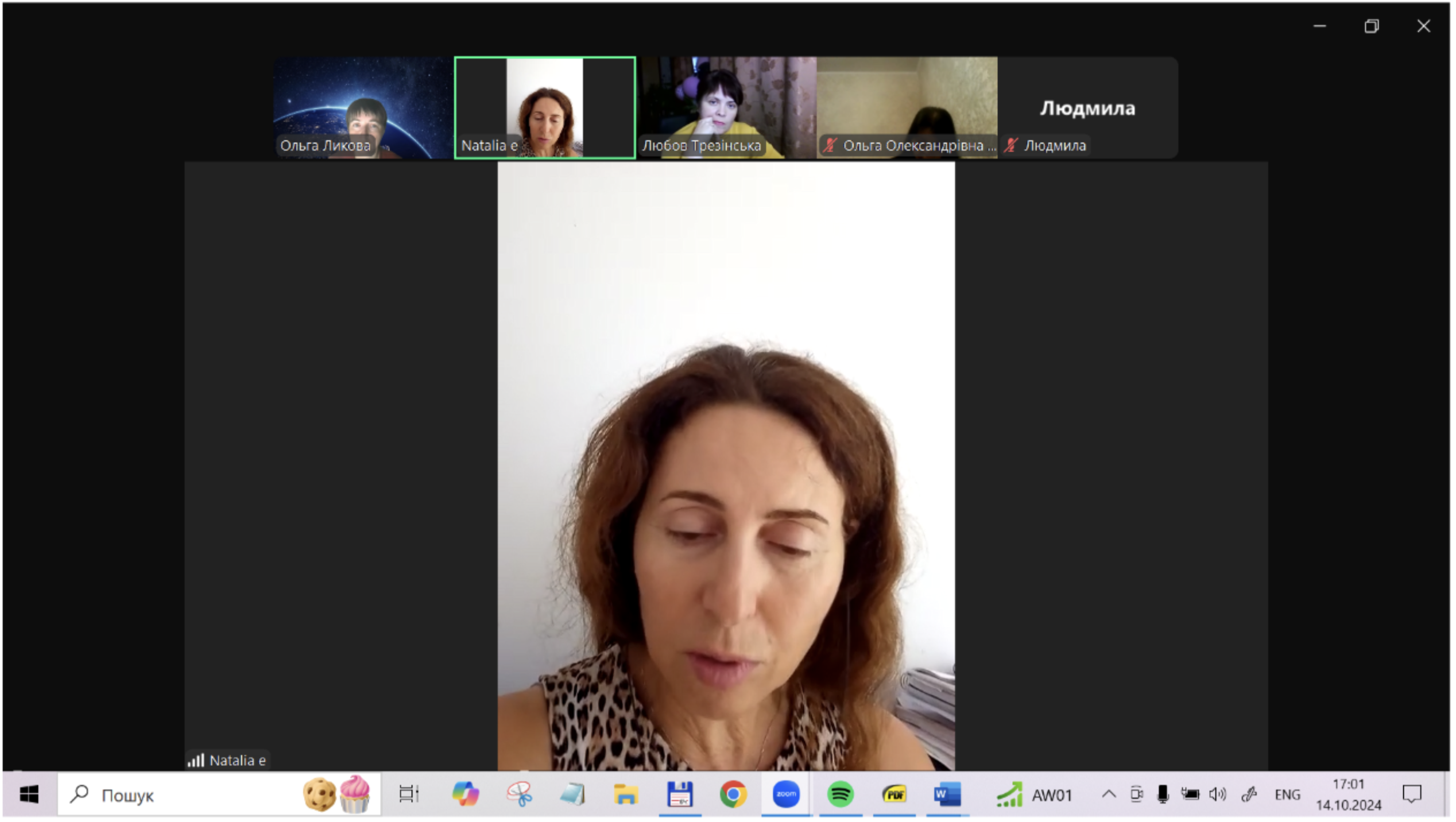The height and width of the screenshot is (822, 1456).
Task: Click muted mic icon beside Людмила label
Action: [x=1010, y=145]
